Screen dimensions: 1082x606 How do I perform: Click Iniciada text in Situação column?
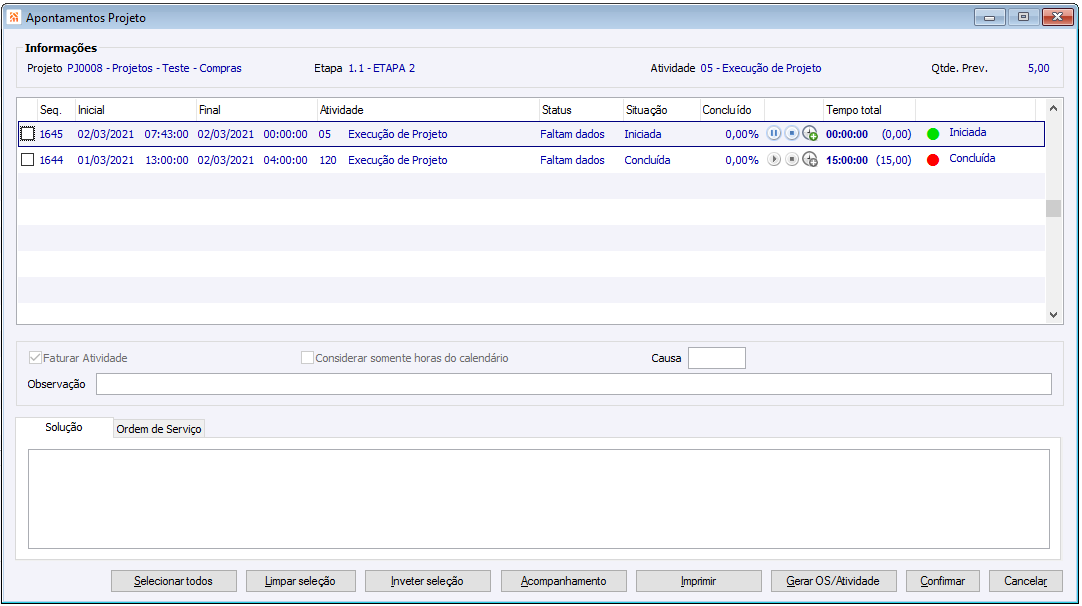(x=642, y=134)
